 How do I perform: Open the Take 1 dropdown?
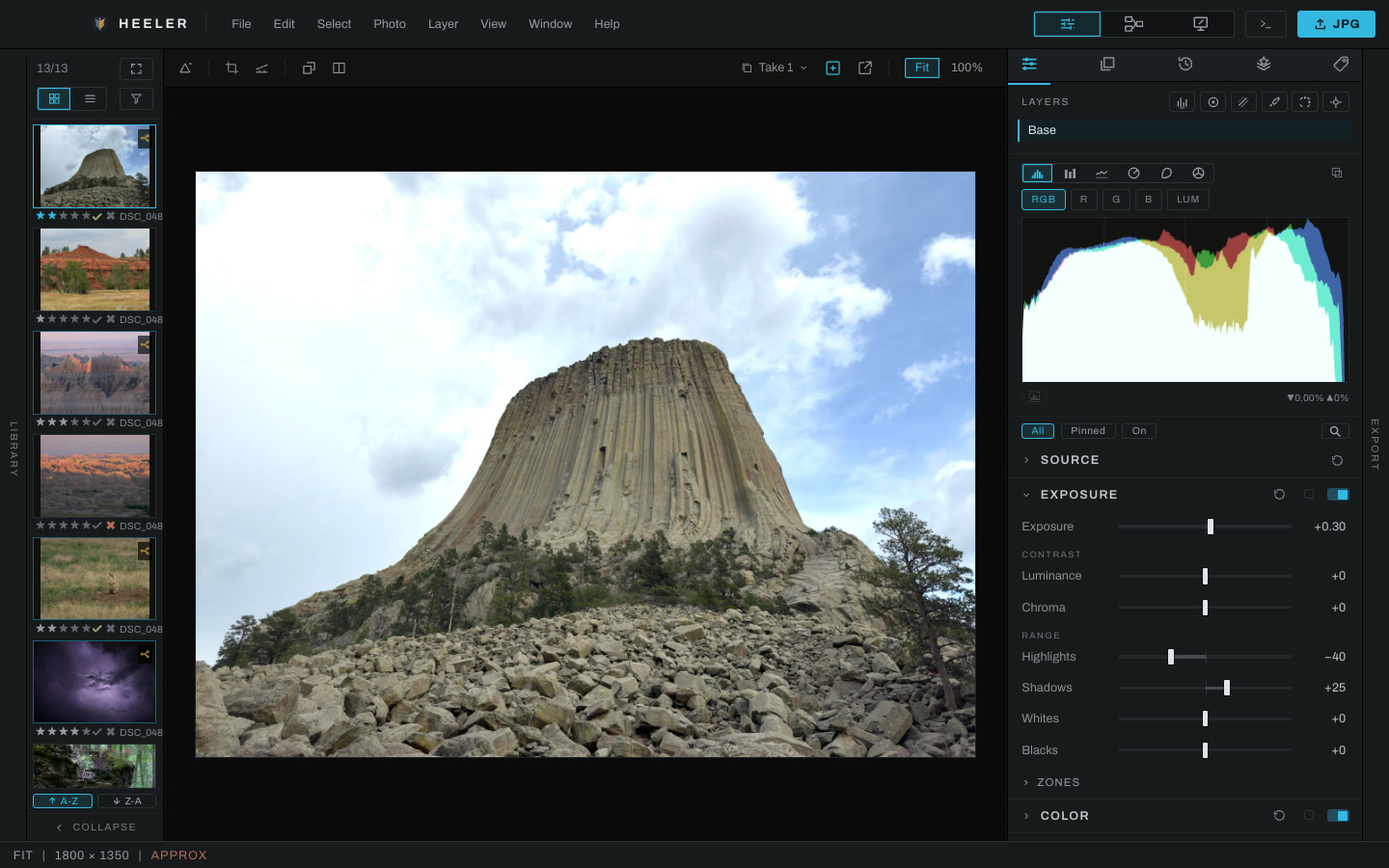pyautogui.click(x=775, y=68)
